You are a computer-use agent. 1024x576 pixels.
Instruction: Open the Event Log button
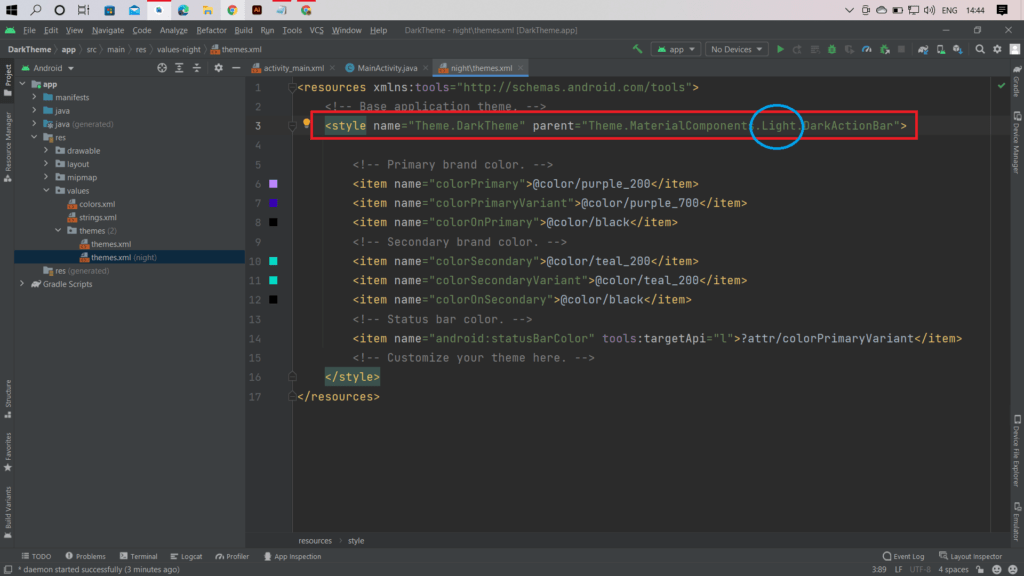(x=903, y=556)
